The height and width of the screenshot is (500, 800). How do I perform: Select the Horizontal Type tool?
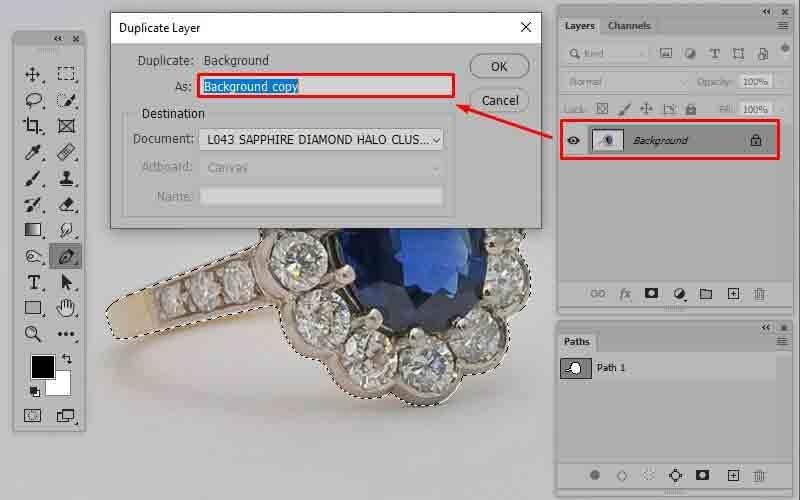coord(33,282)
